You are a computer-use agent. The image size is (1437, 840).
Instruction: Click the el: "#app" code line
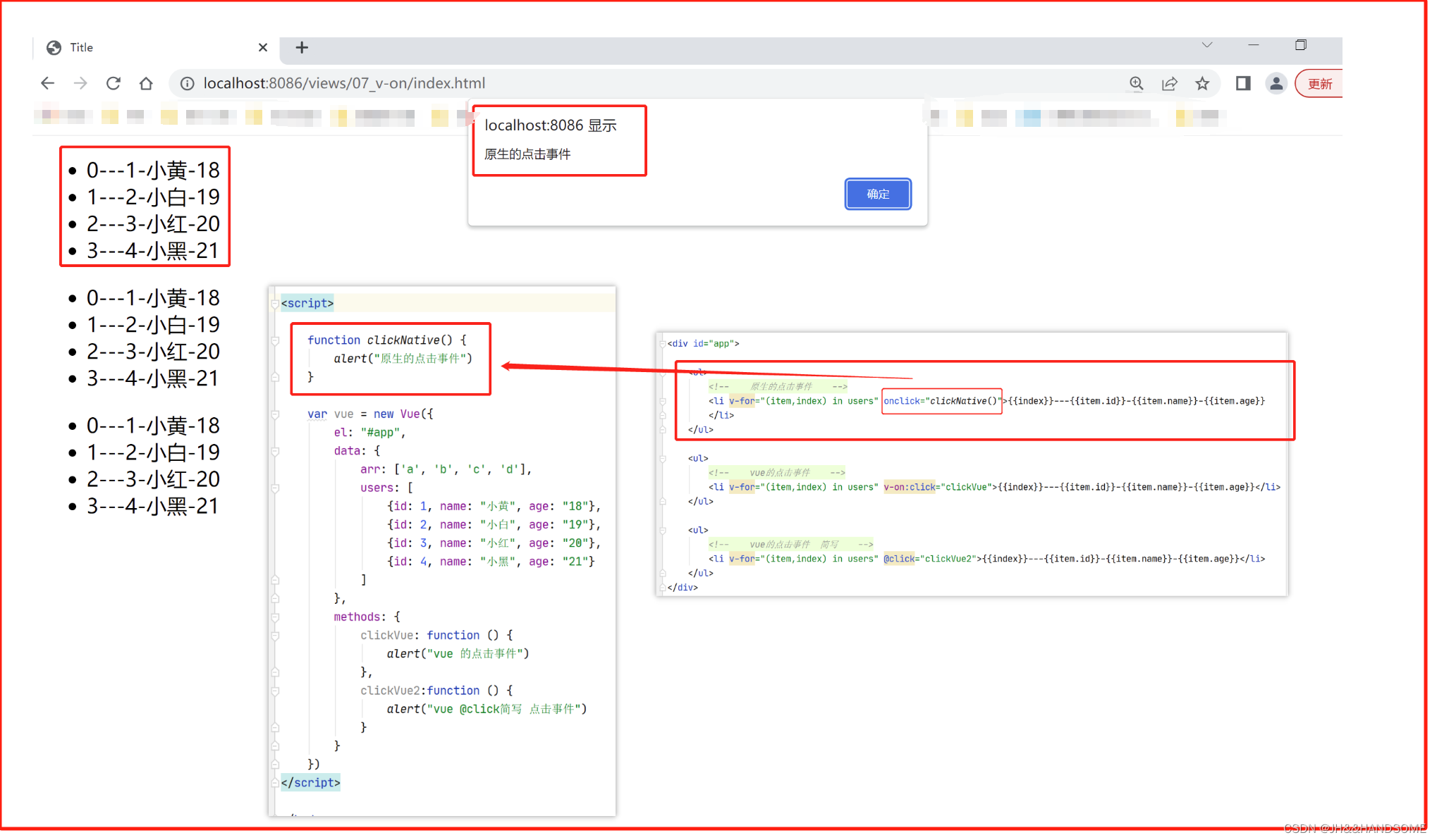pos(369,432)
